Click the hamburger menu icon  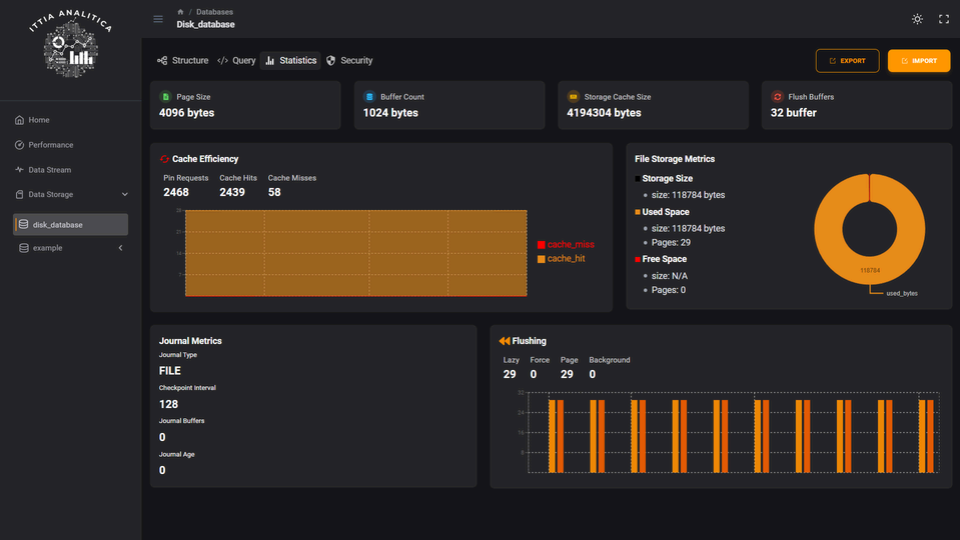point(158,19)
